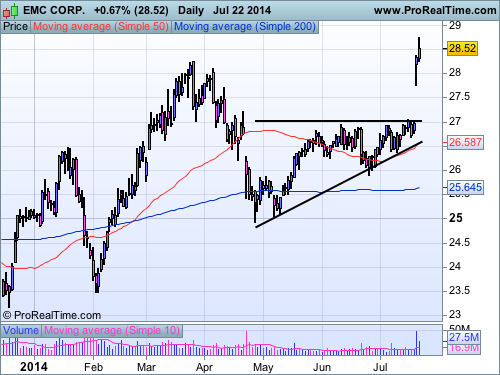
Task: Click the Feb label on time axis
Action: pos(93,367)
